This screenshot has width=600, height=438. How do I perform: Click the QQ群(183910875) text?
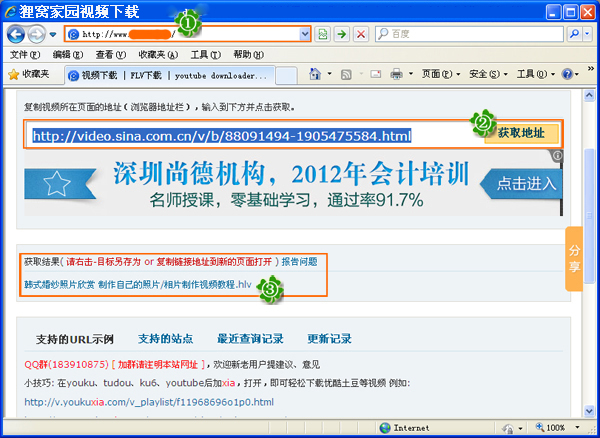(67, 365)
